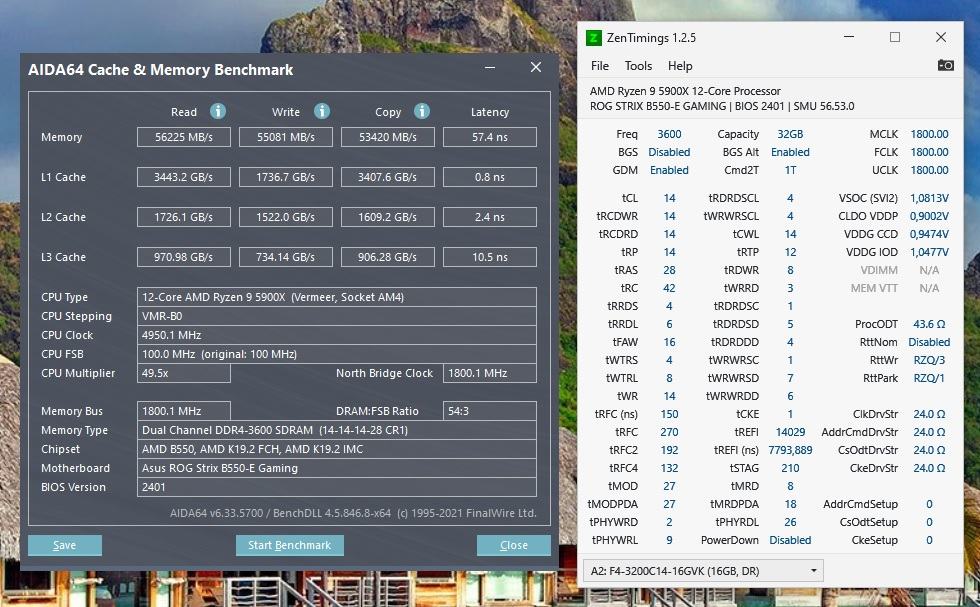Click the CPU Type field in AIDA64
This screenshot has width=980, height=607.
(337, 297)
